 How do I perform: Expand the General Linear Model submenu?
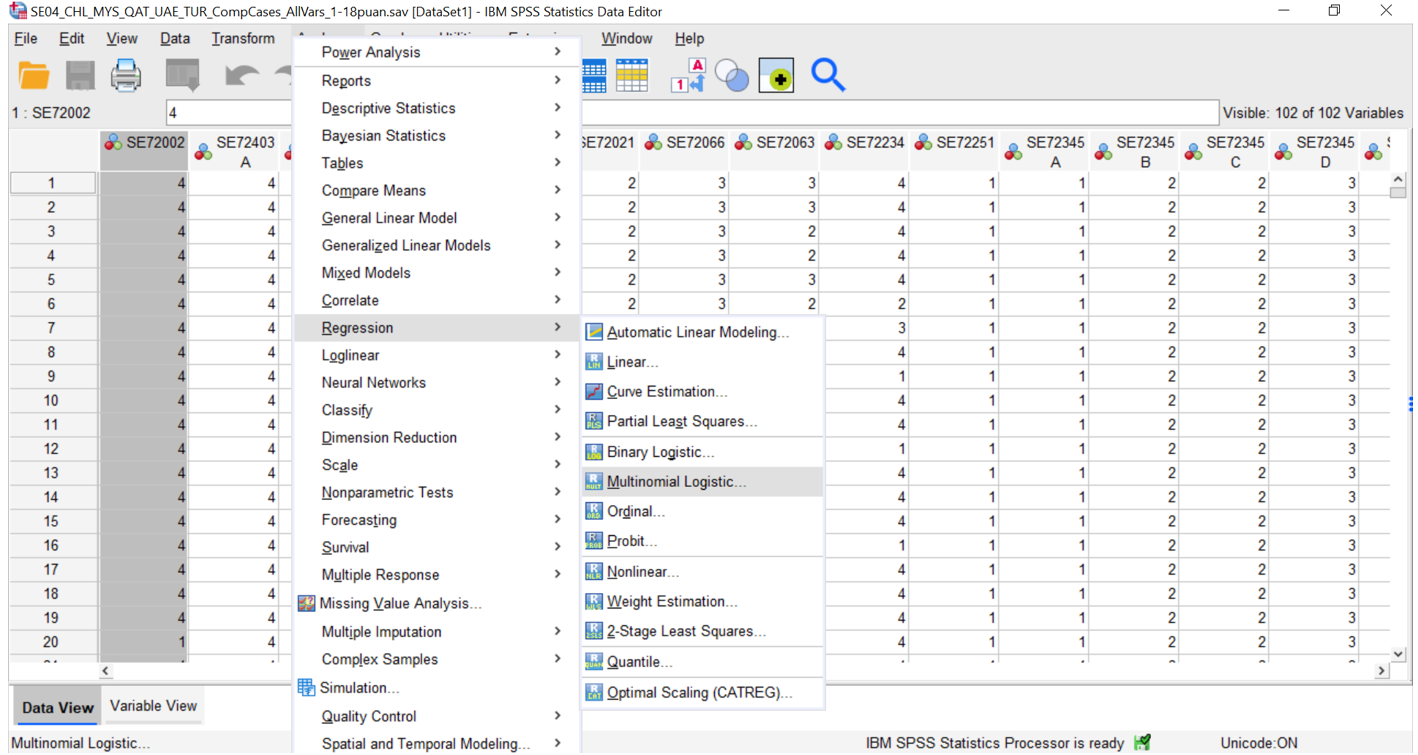437,218
